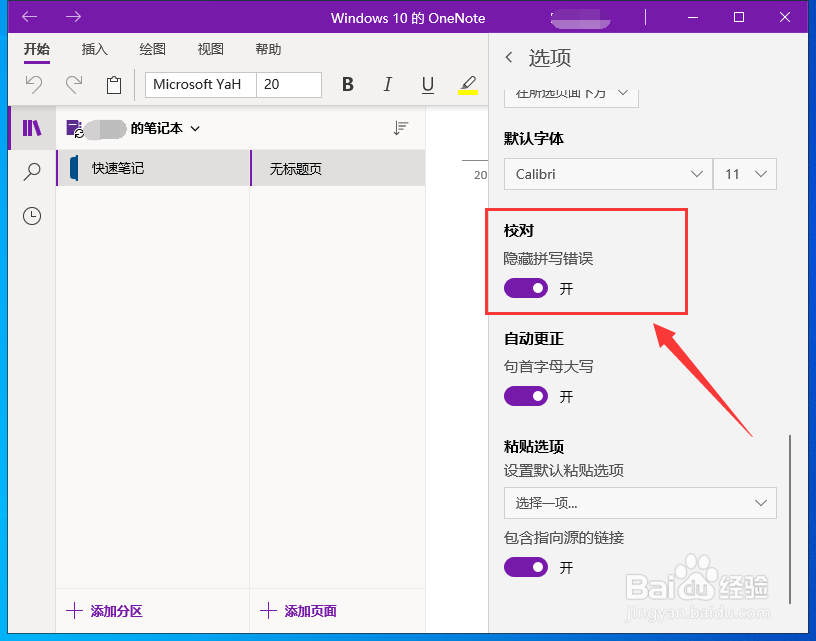Click the notebook sync icon

pyautogui.click(x=74, y=129)
